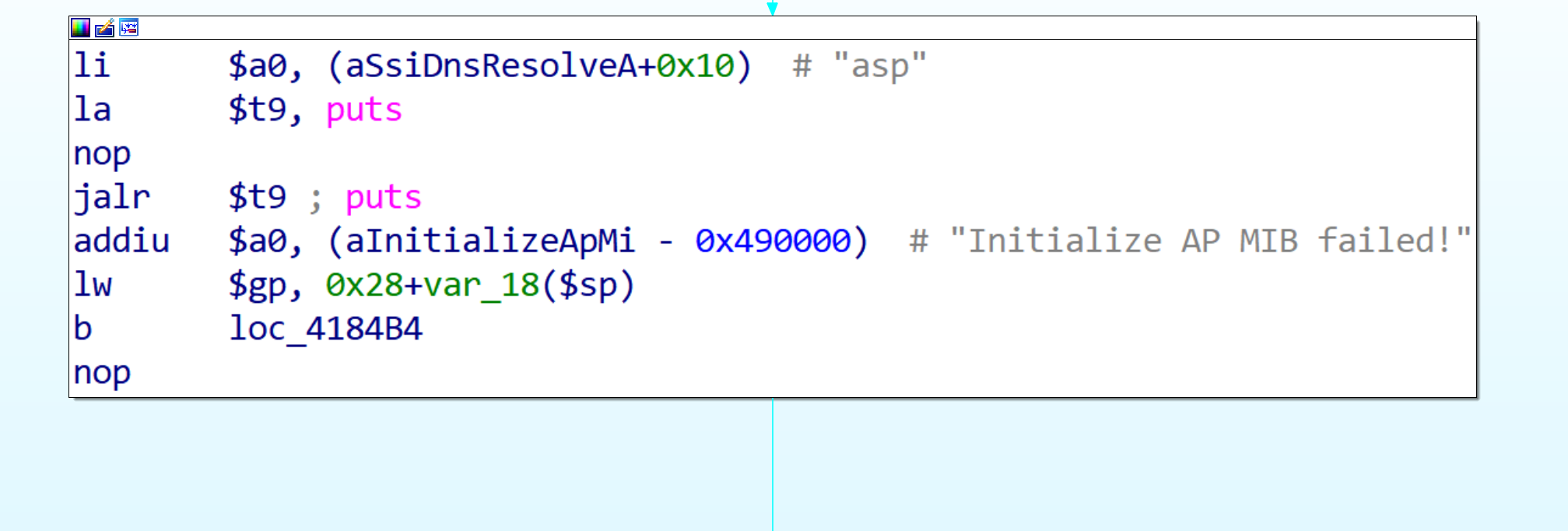Click the "Initialize AP MIB failed!" comment

[x=1209, y=241]
